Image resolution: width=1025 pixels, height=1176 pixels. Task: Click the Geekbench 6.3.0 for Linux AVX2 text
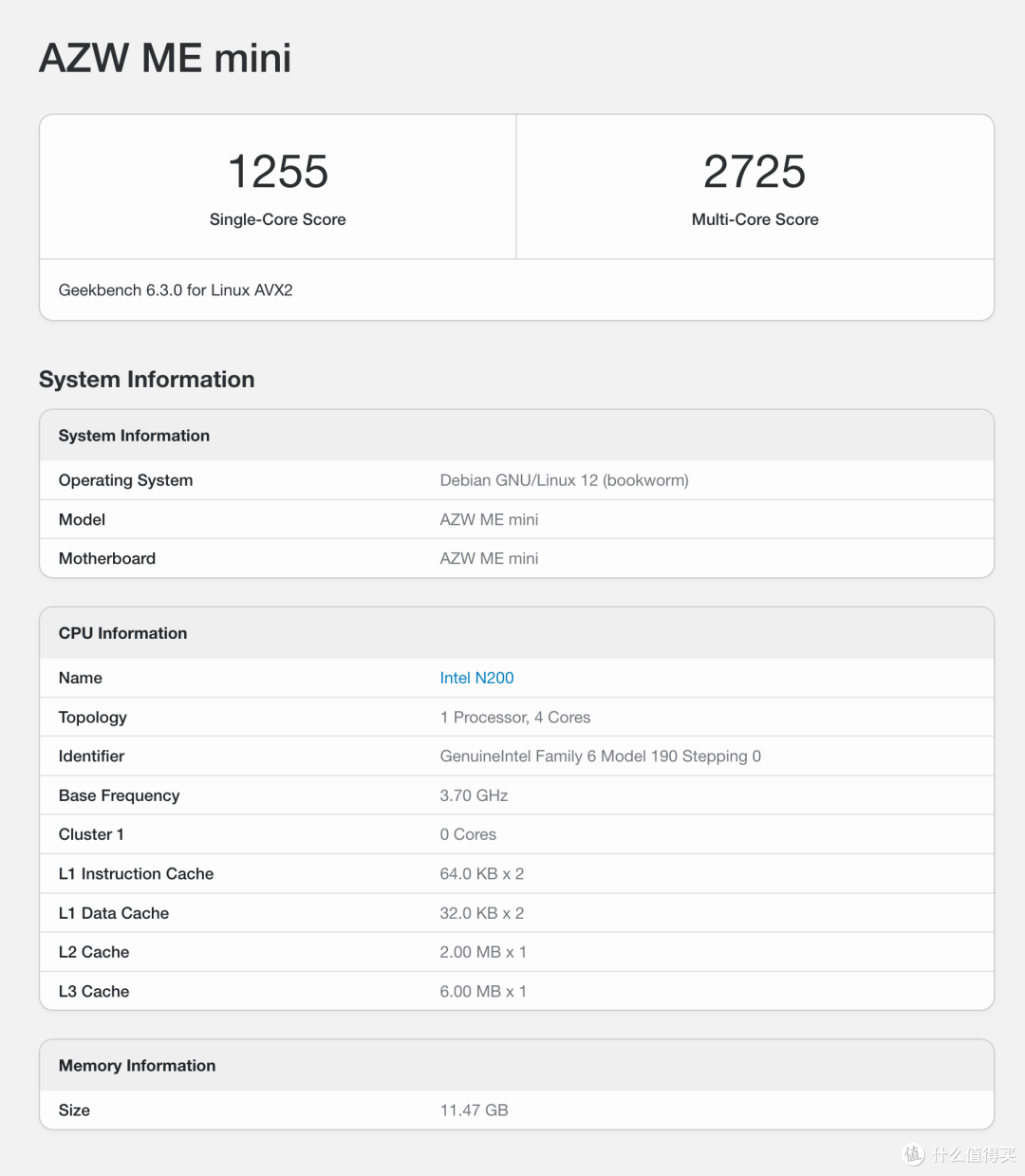click(x=176, y=290)
